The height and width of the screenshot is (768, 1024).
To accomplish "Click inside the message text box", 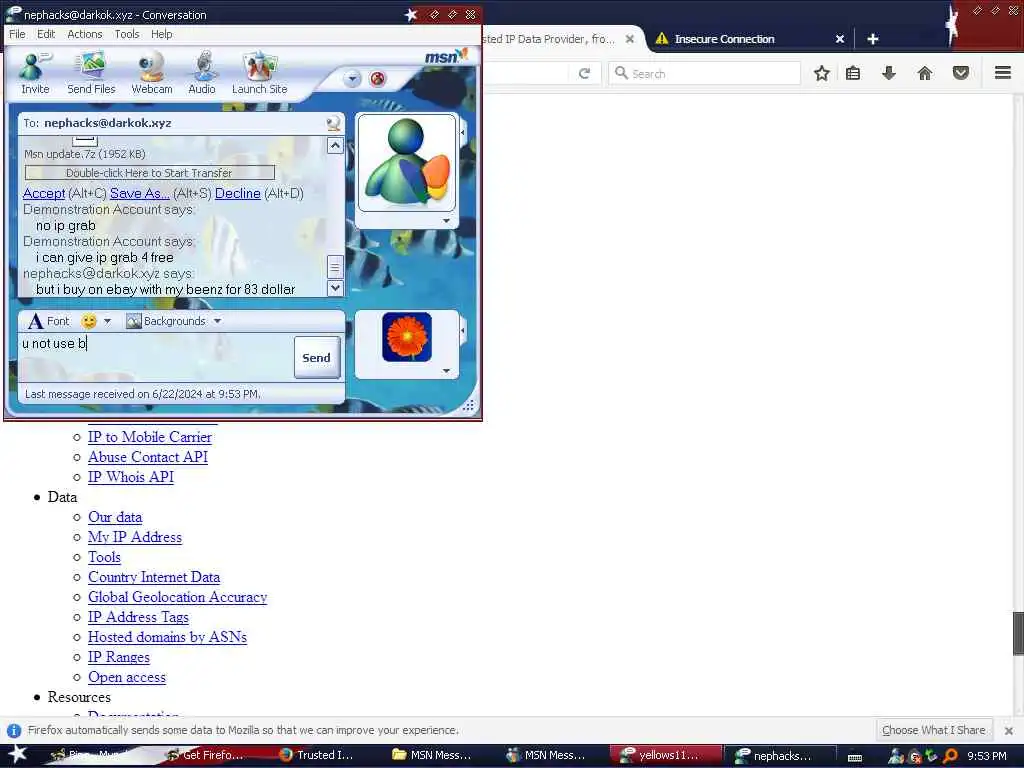I will coord(155,357).
